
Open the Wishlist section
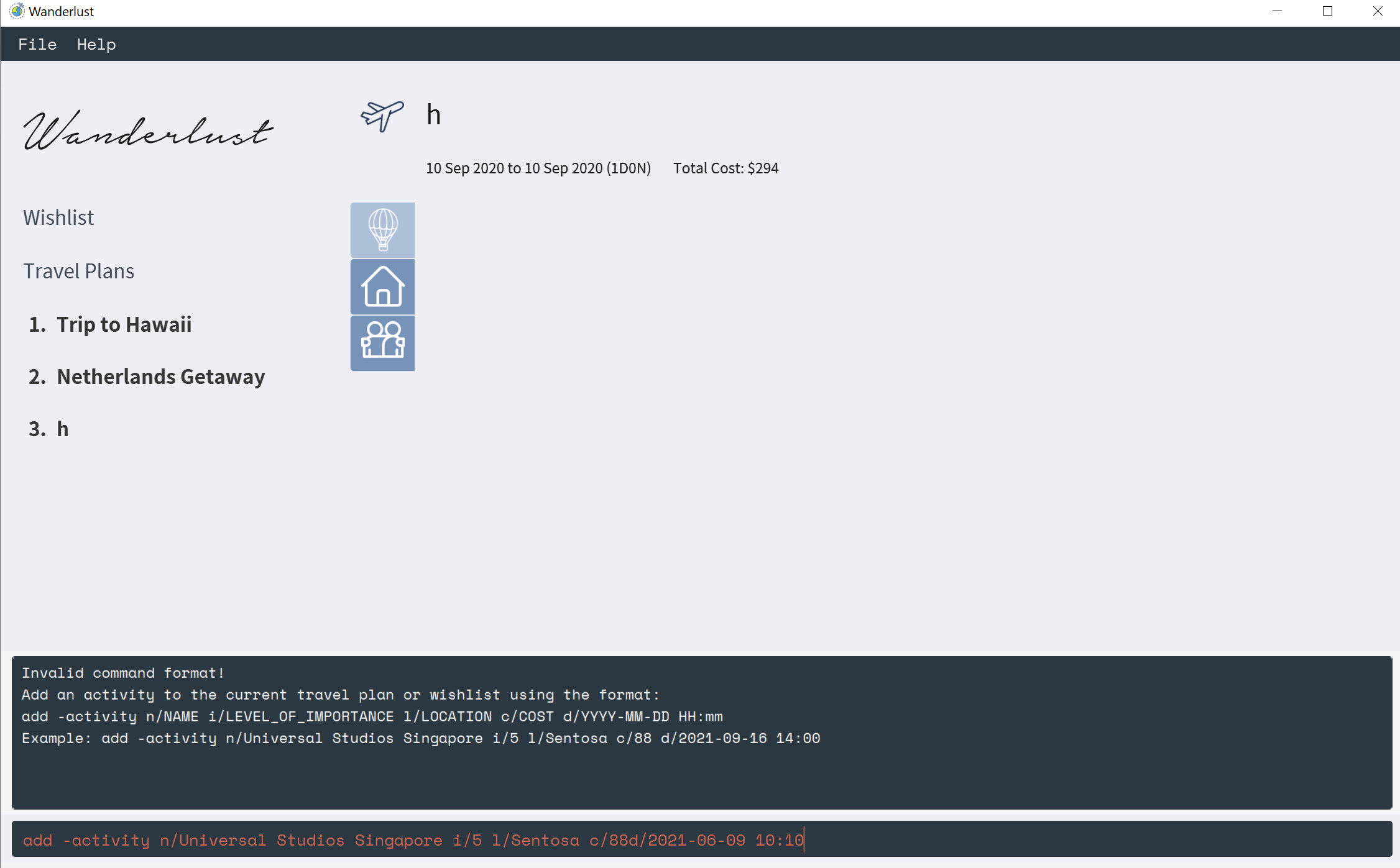[x=58, y=217]
